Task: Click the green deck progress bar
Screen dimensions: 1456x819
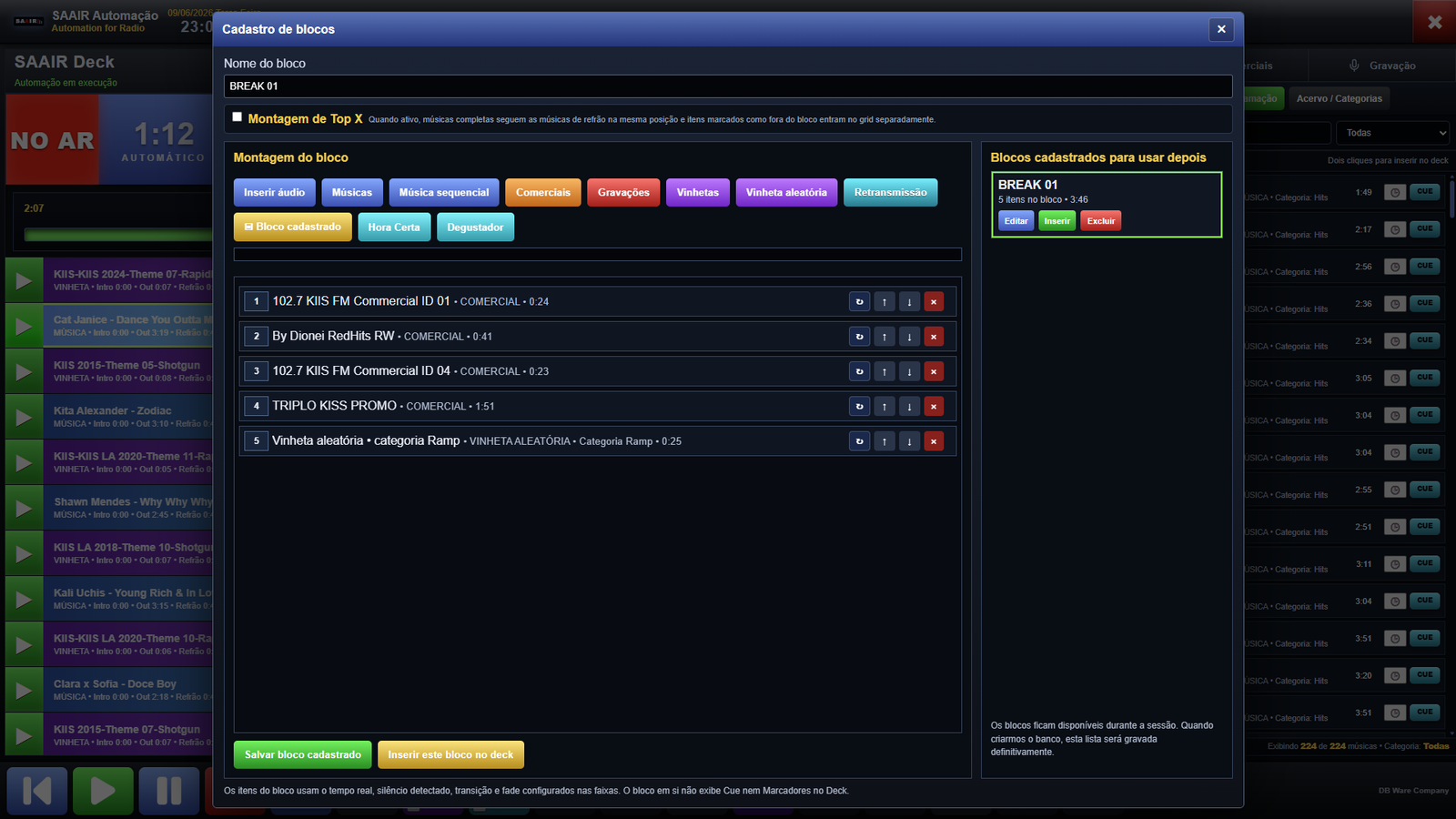Action: [x=118, y=235]
